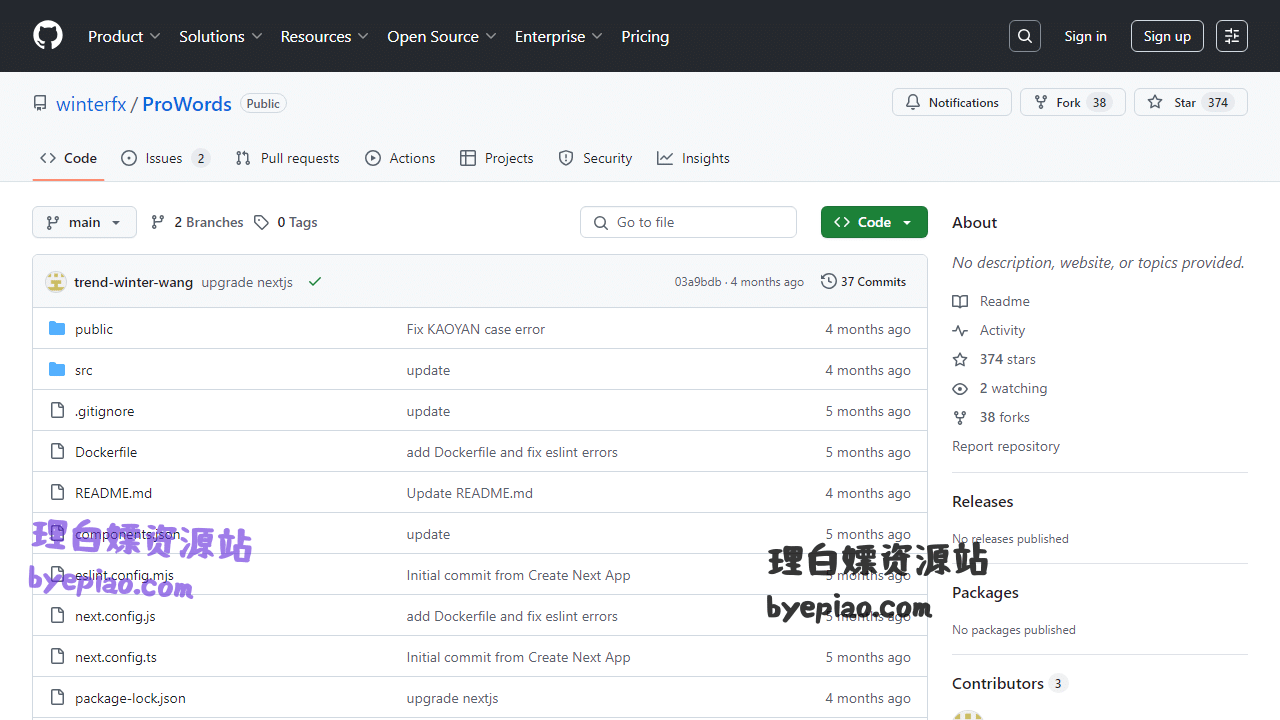Click Report repository link
Screen dimensions: 1280x720
1006,446
